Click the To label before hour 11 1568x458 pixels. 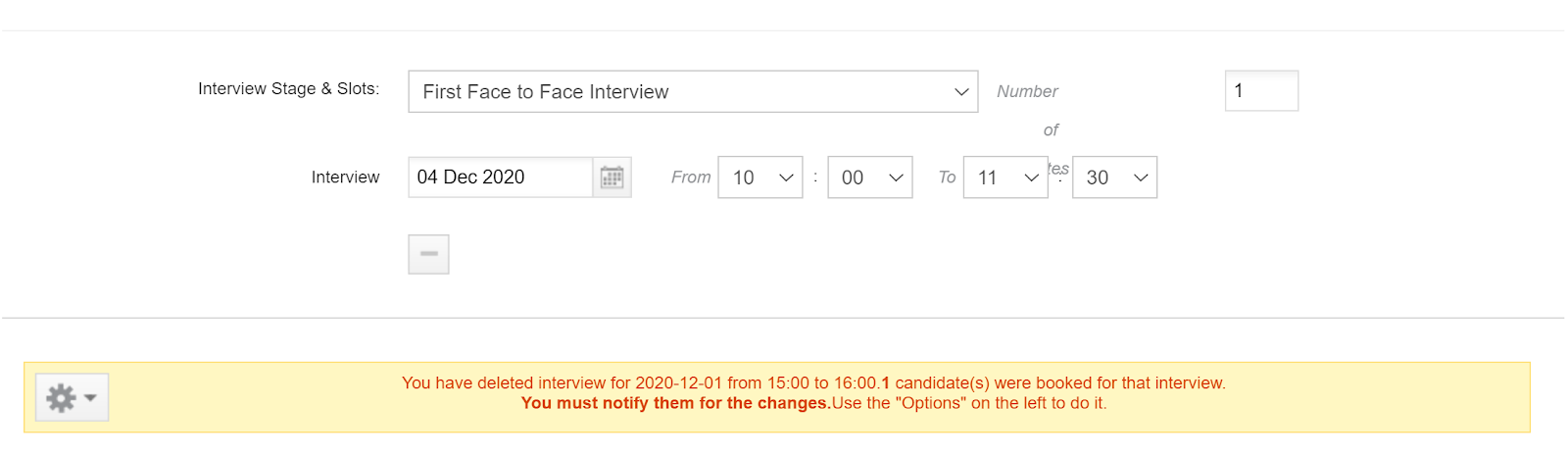(x=947, y=178)
